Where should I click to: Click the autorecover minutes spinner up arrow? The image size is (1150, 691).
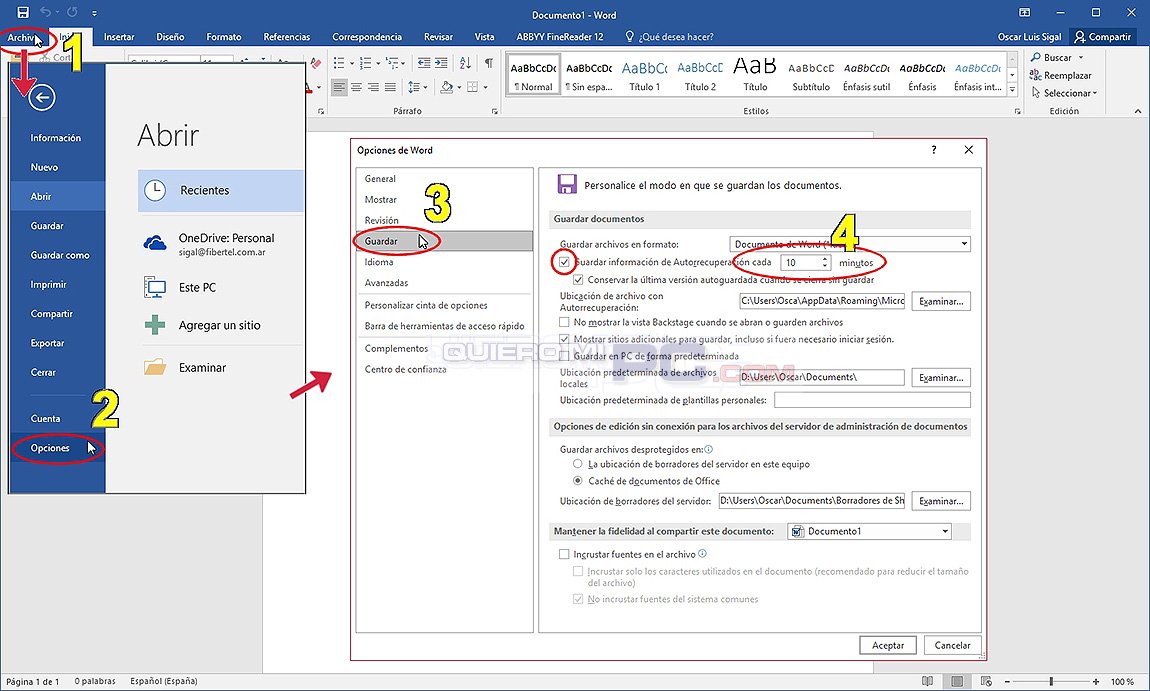(x=825, y=259)
